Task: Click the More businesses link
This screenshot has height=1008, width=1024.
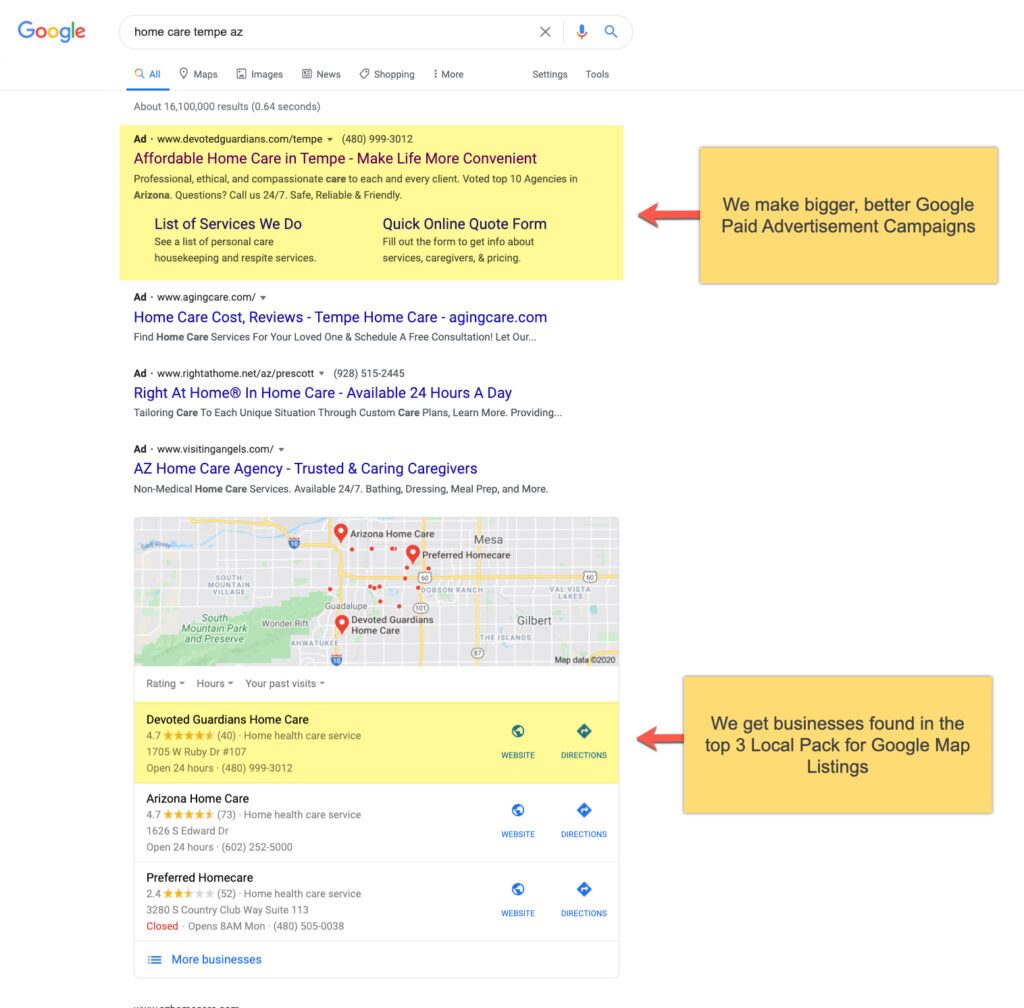Action: coord(215,959)
